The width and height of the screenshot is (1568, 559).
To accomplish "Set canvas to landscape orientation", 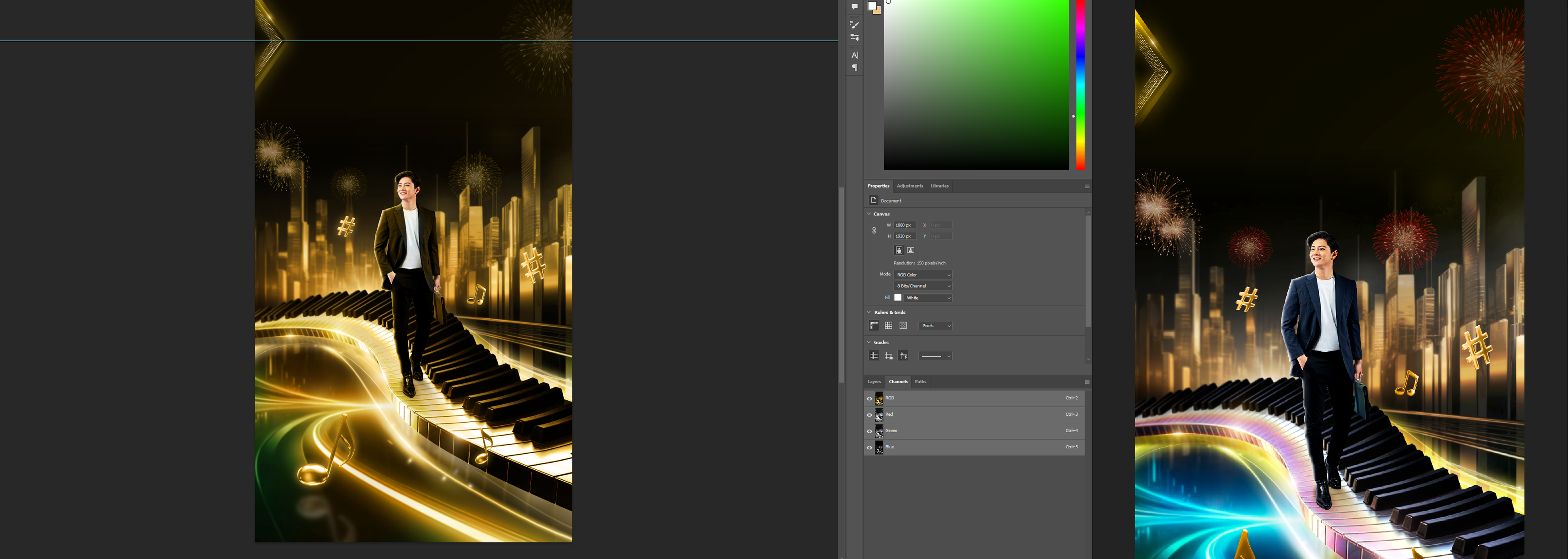I will pyautogui.click(x=911, y=250).
